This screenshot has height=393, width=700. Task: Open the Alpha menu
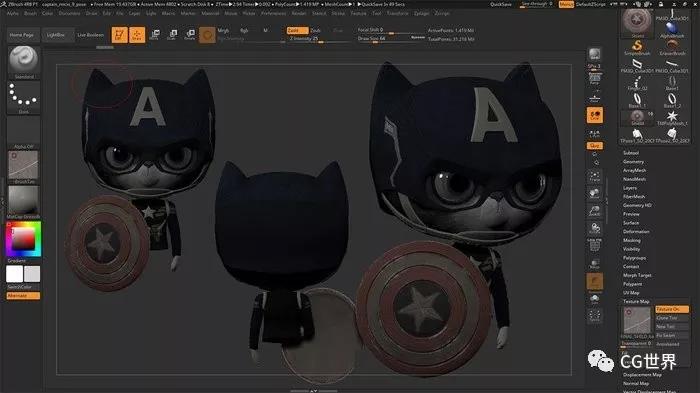tap(12, 13)
